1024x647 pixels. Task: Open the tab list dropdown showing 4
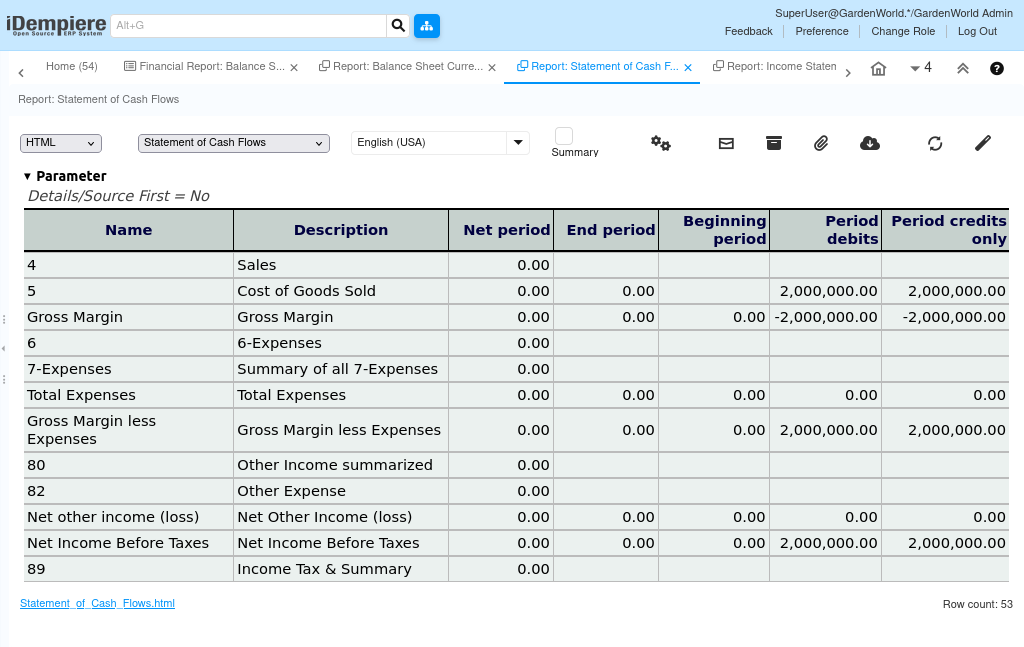click(x=921, y=68)
